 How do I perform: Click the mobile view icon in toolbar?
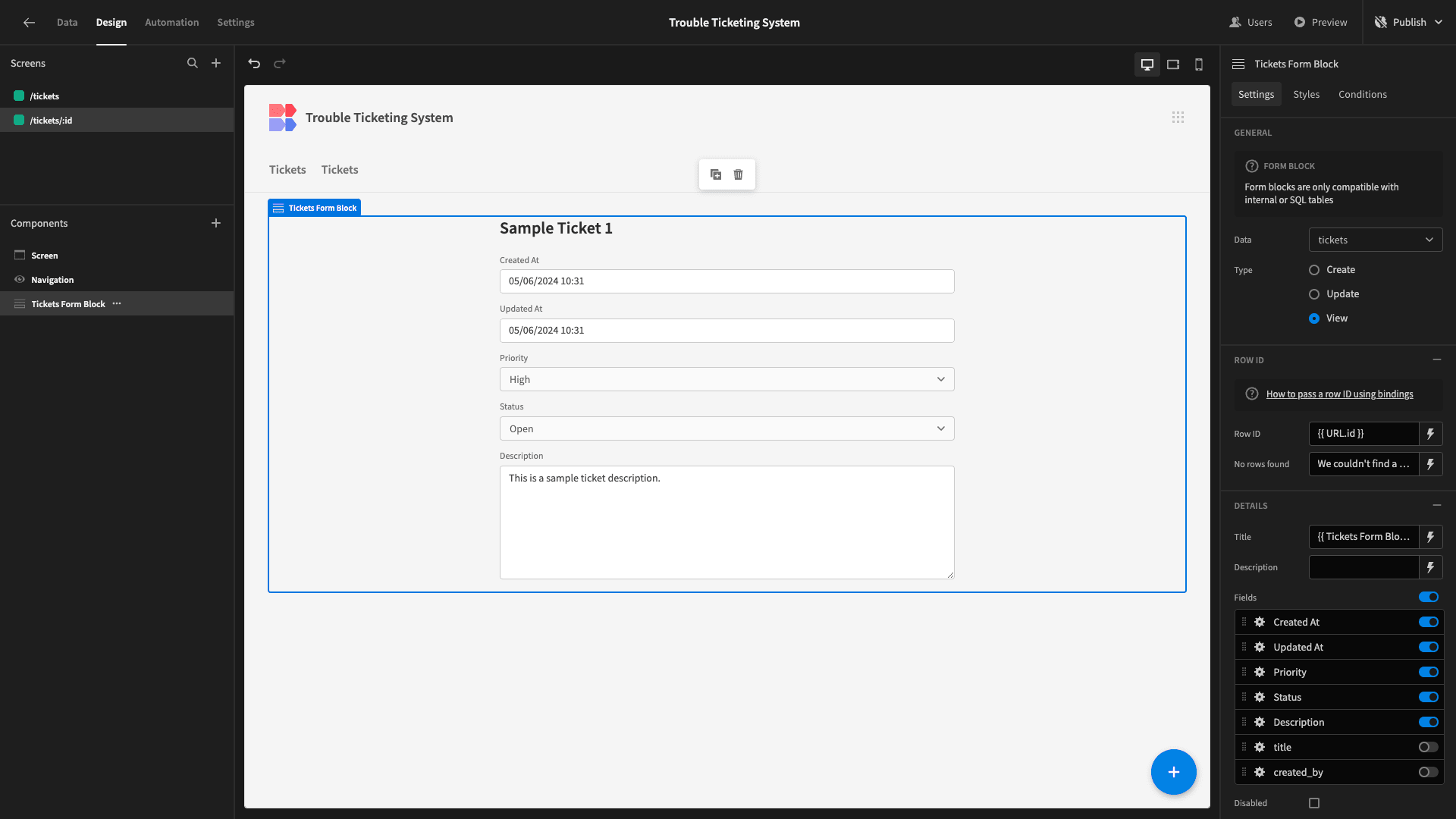coord(1199,63)
